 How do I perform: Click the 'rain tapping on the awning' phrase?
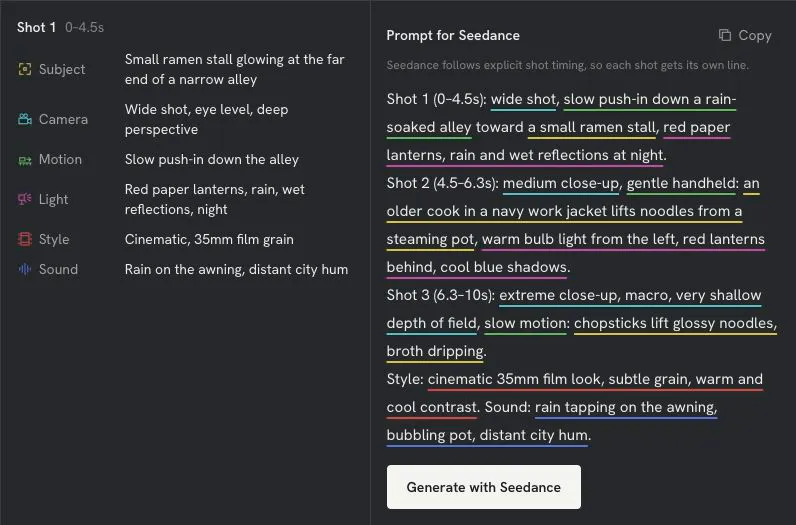626,407
